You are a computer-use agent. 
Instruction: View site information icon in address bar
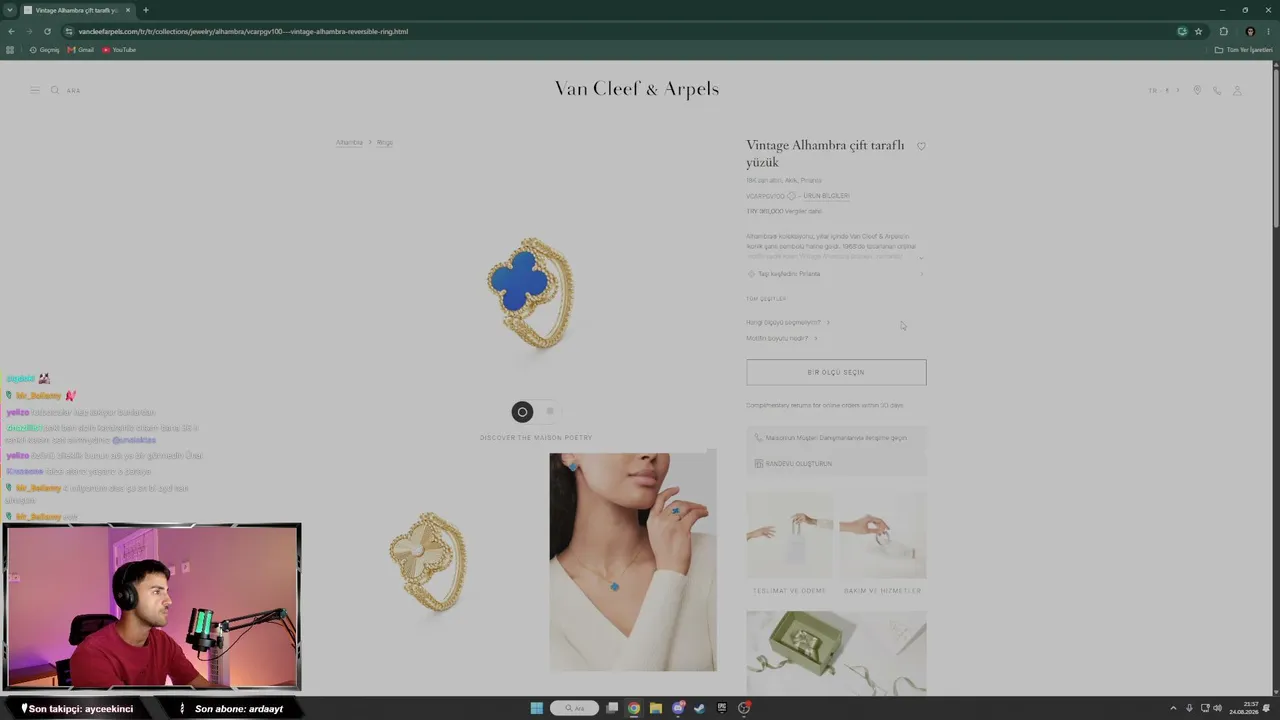pos(69,31)
